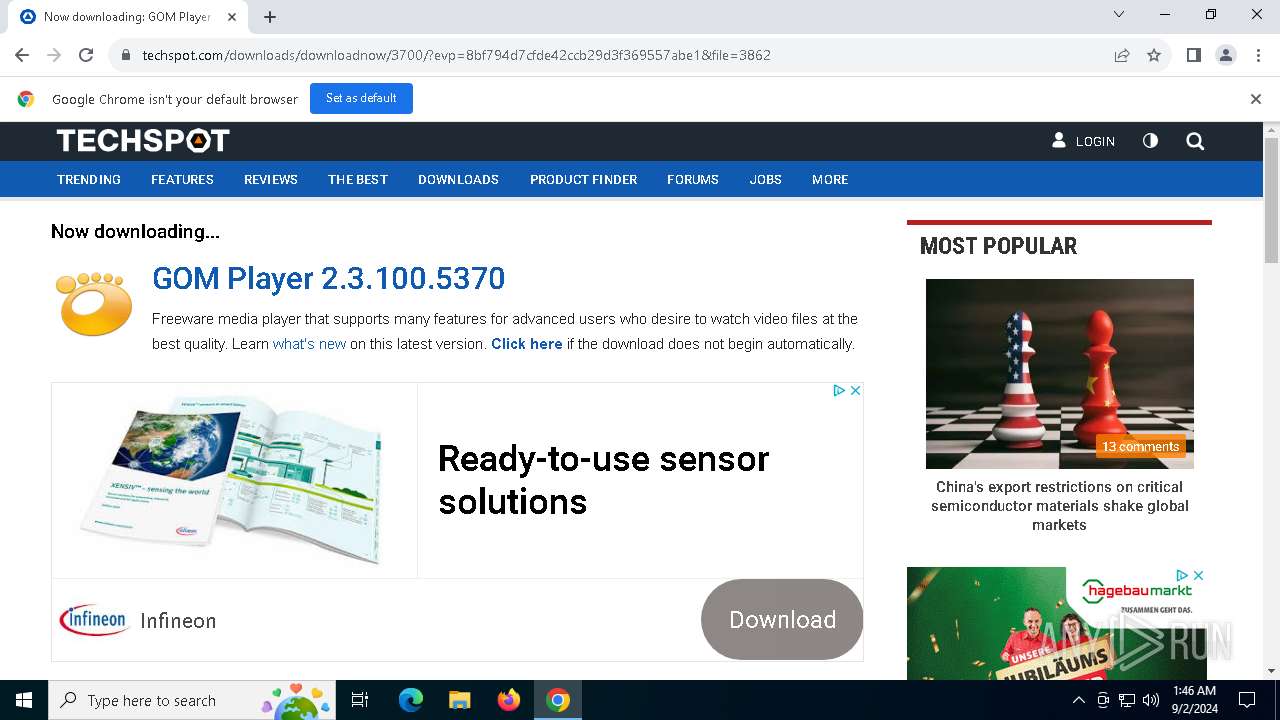The width and height of the screenshot is (1280, 720).
Task: Use the Click here download link
Action: (x=527, y=344)
